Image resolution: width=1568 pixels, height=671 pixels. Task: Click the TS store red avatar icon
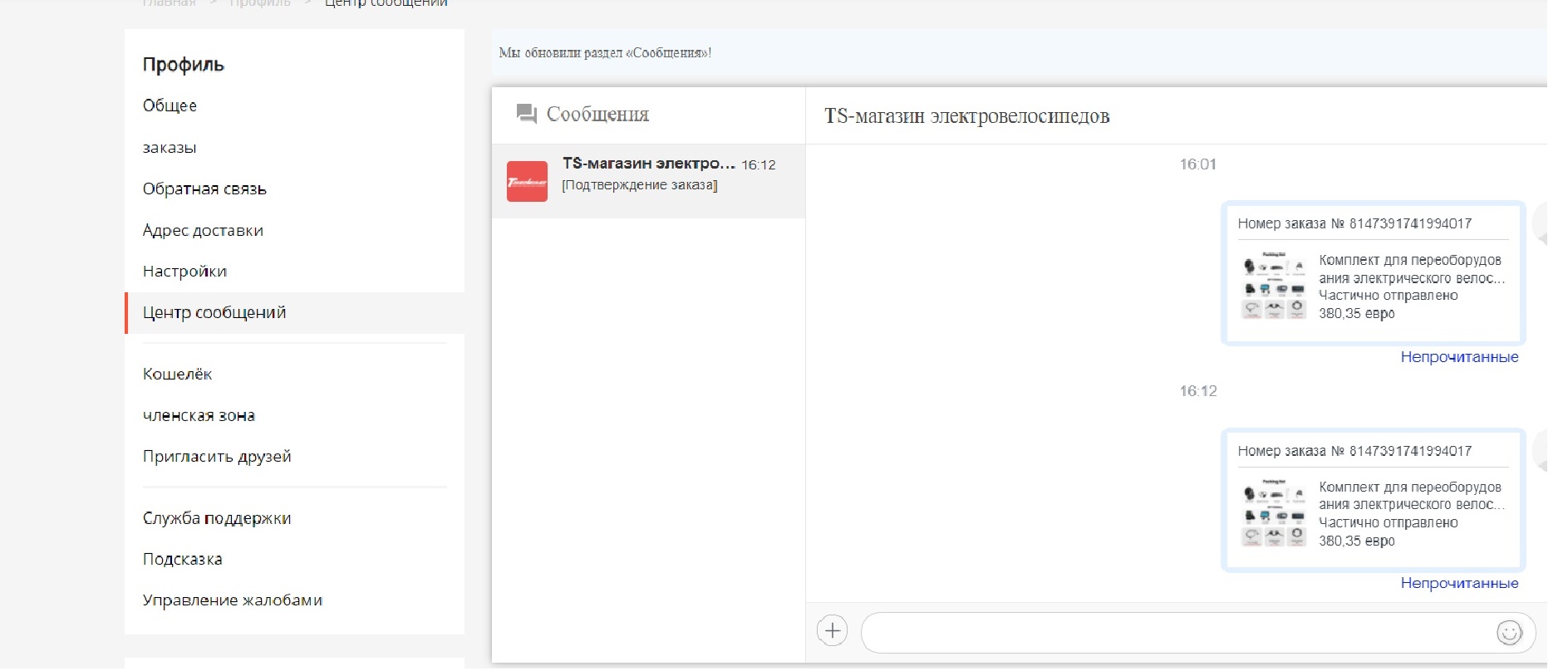click(x=527, y=181)
